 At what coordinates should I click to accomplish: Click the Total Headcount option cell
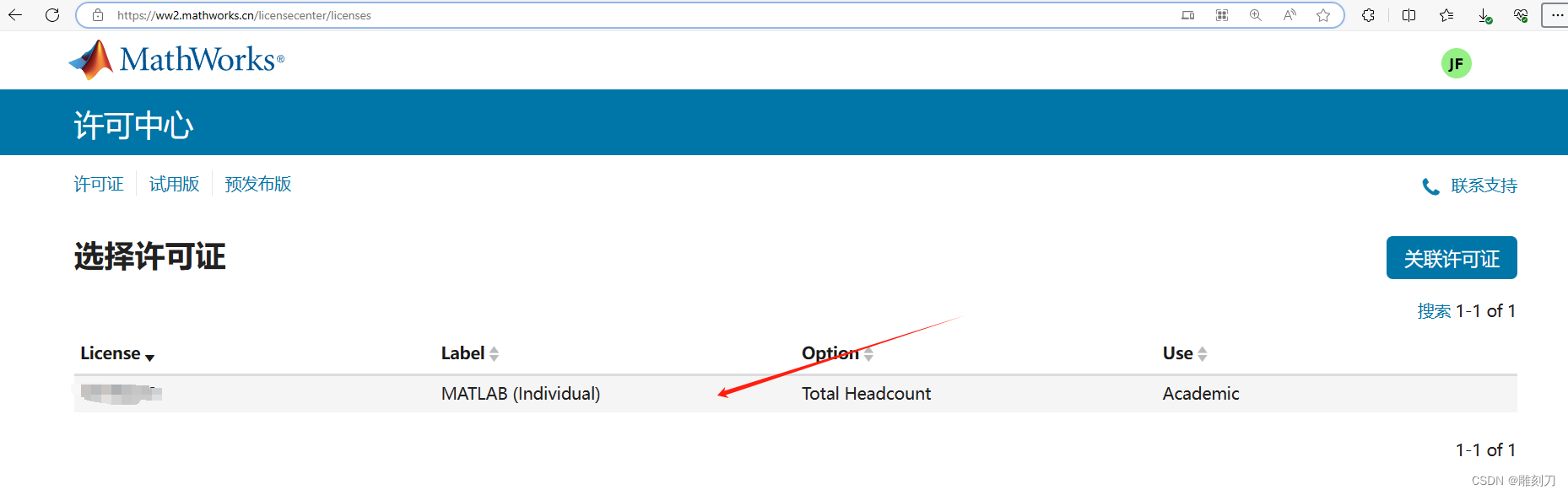pyautogui.click(x=866, y=394)
